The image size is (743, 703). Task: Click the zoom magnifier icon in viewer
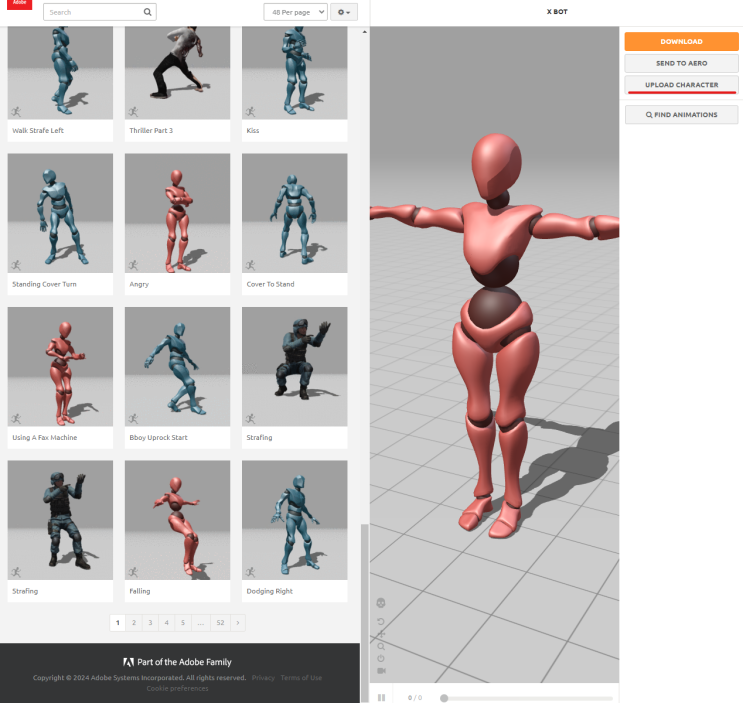coord(381,646)
